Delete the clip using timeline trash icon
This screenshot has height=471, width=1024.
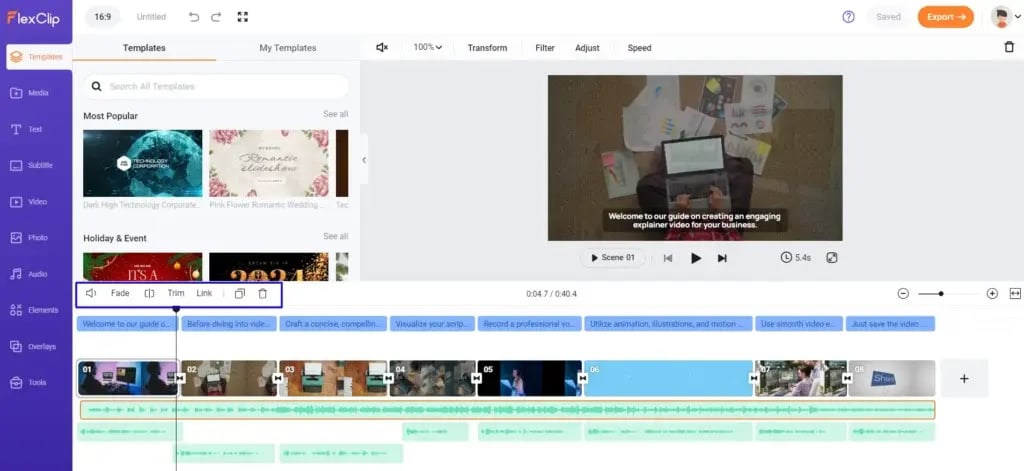point(263,294)
